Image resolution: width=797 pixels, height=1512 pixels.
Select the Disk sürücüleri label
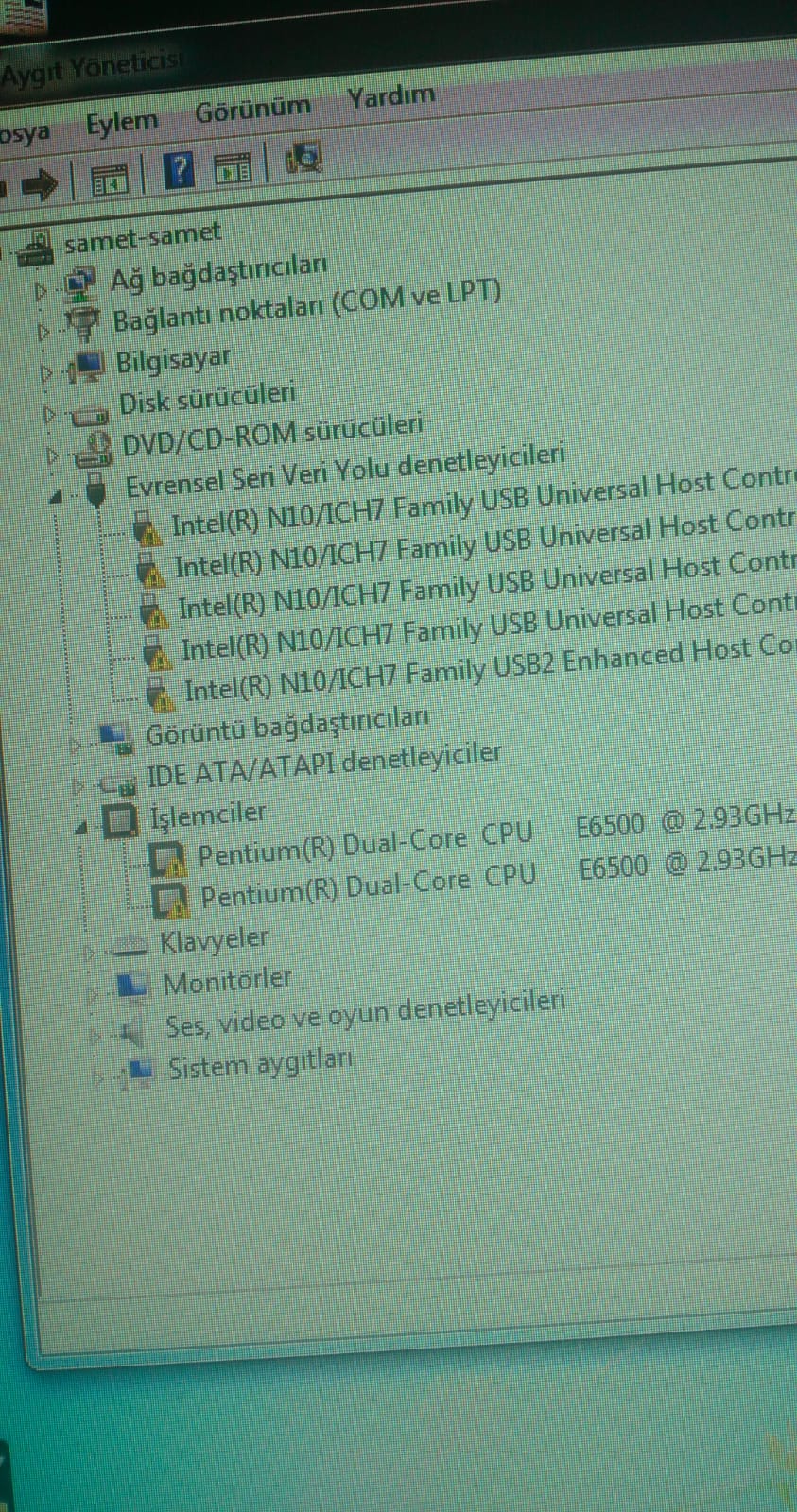(x=207, y=398)
